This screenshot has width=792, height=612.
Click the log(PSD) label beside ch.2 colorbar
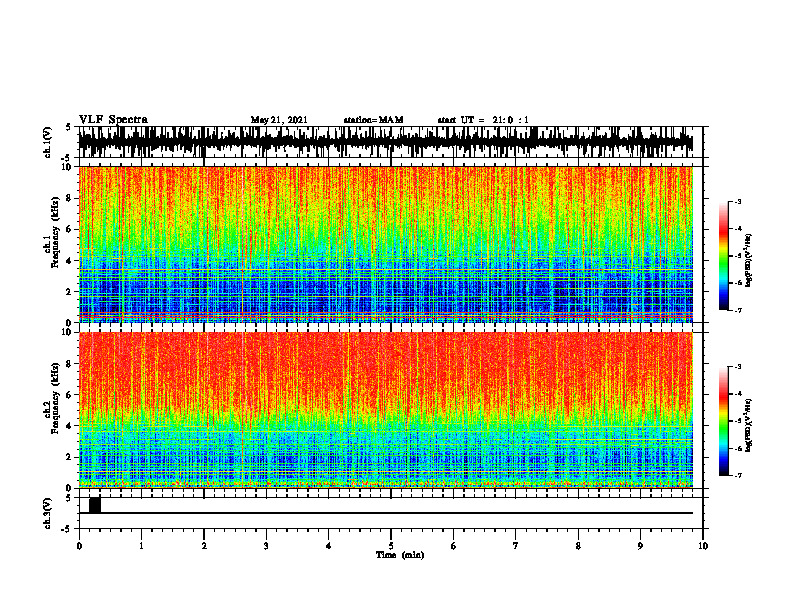[x=748, y=425]
